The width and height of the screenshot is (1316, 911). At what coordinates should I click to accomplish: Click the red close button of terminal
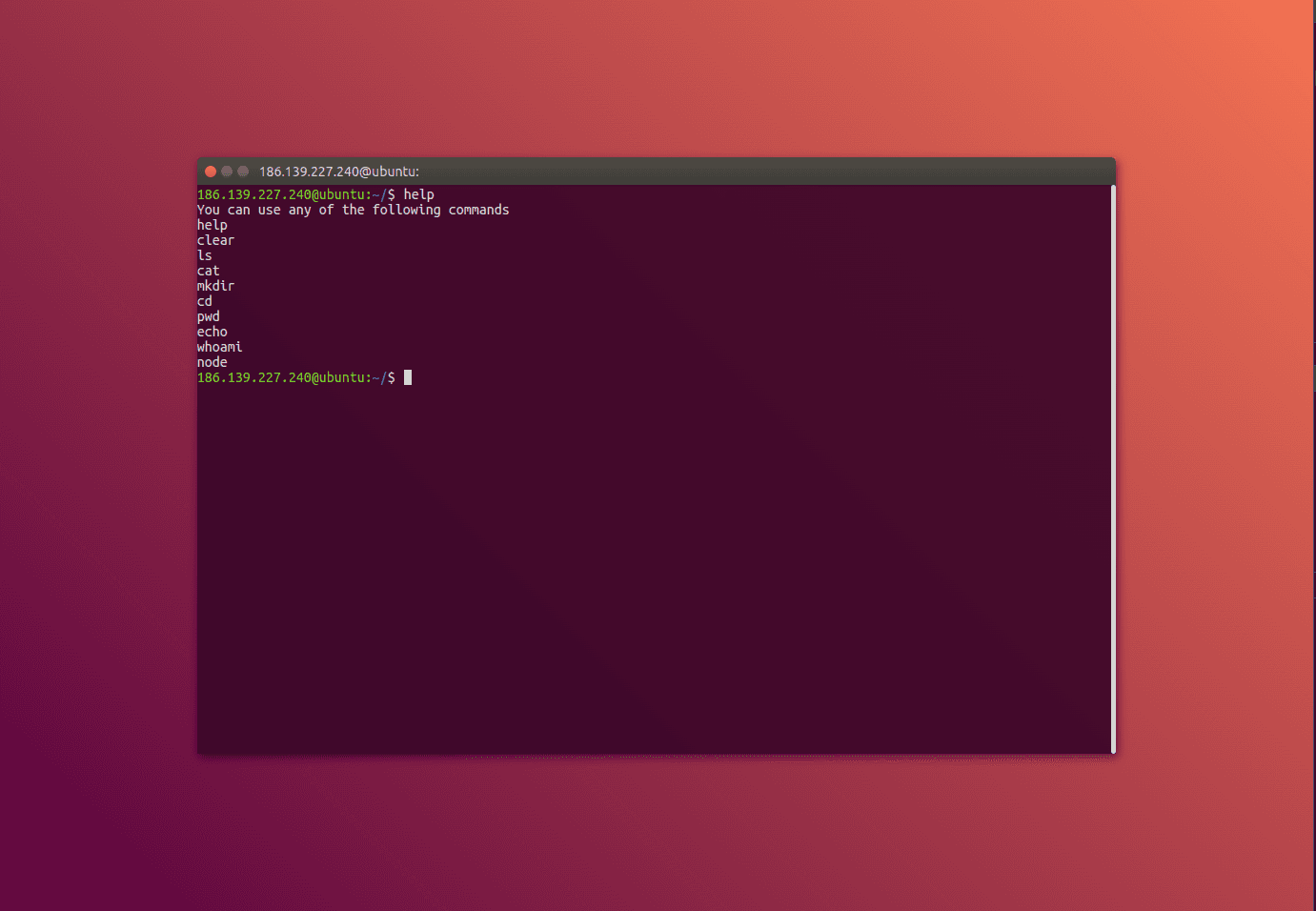click(x=211, y=172)
